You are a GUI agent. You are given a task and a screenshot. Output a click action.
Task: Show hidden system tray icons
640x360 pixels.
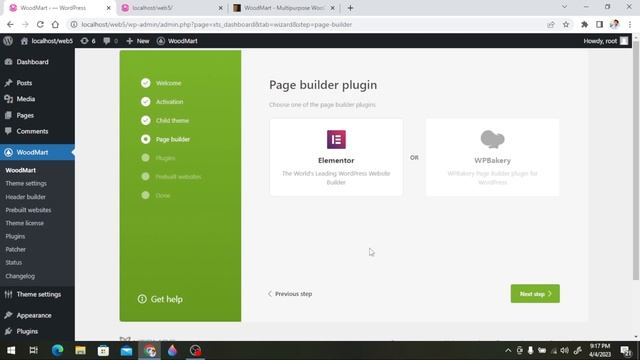pyautogui.click(x=508, y=351)
